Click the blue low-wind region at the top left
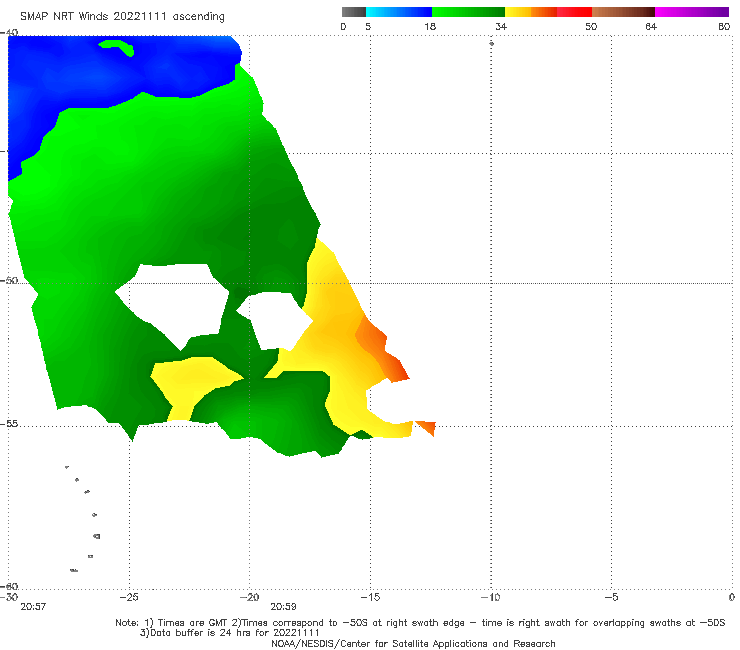 click(94, 76)
